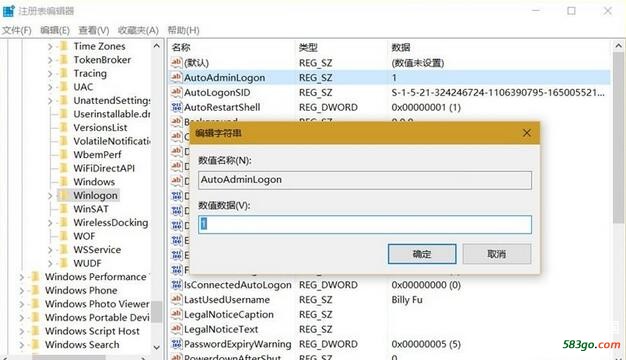Click the Time Zones folder icon
This screenshot has height=360, width=626.
(63, 46)
